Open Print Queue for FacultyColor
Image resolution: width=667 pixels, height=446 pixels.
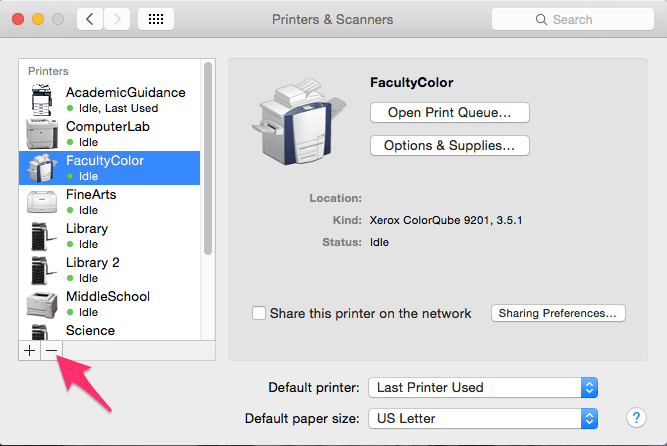(x=449, y=112)
